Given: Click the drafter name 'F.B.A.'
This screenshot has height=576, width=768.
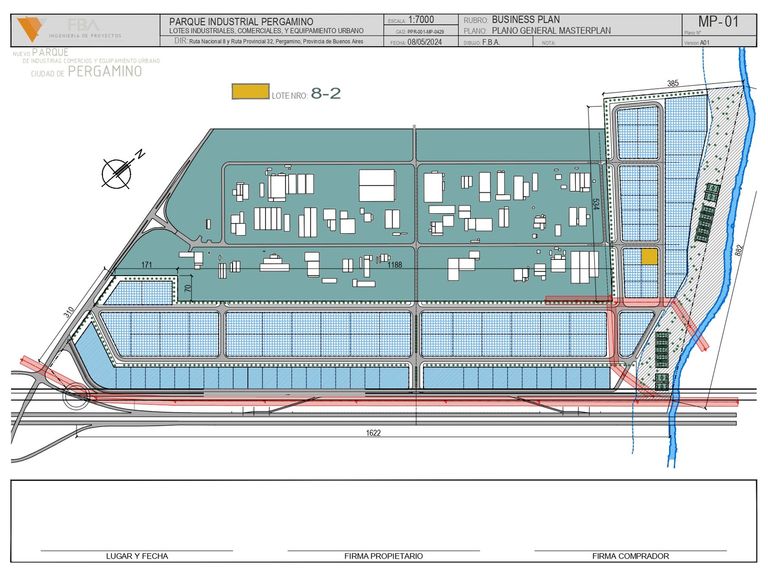Looking at the screenshot, I should [x=491, y=43].
